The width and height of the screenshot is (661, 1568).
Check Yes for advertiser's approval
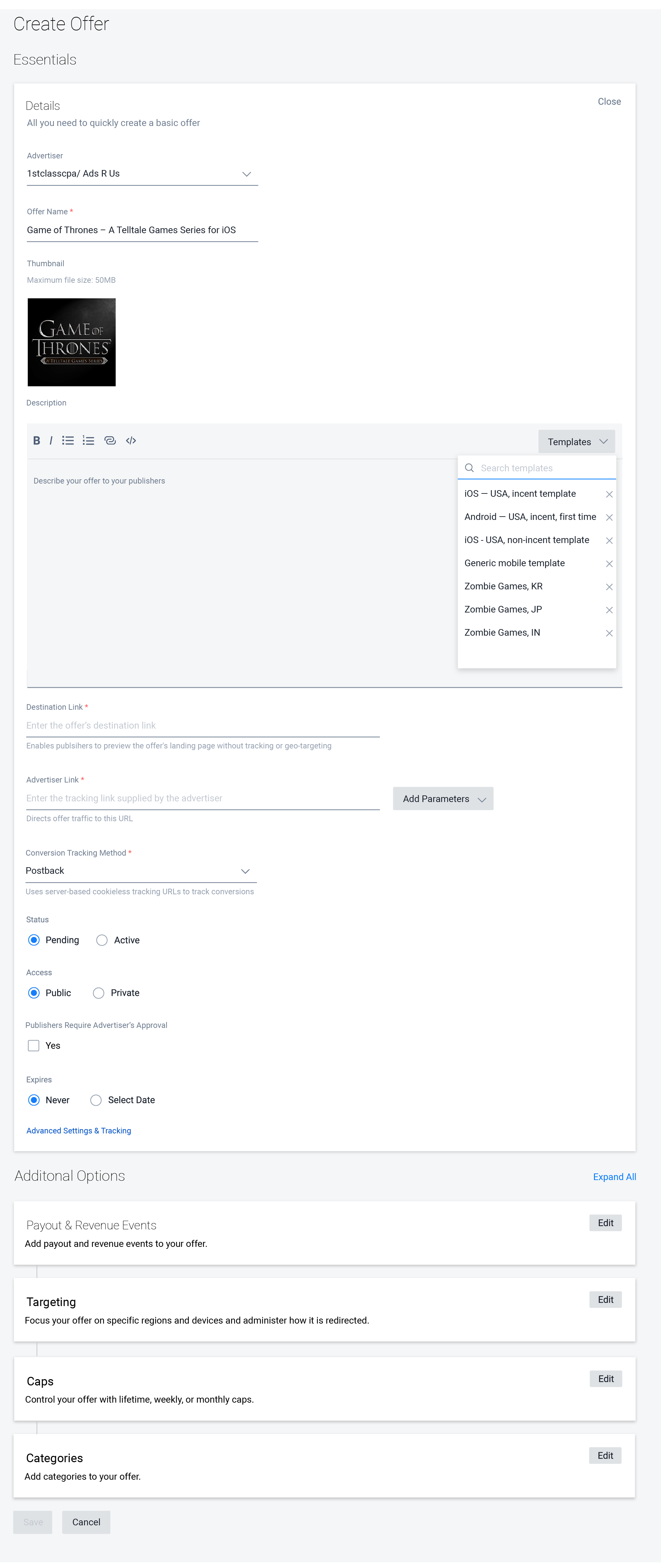point(34,1046)
